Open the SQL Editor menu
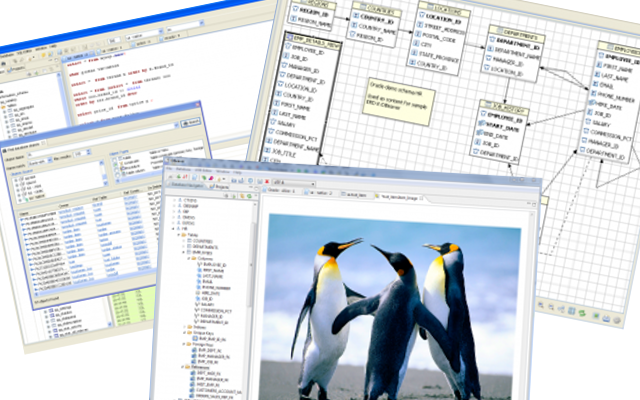This screenshot has width=640, height=400. [203, 171]
